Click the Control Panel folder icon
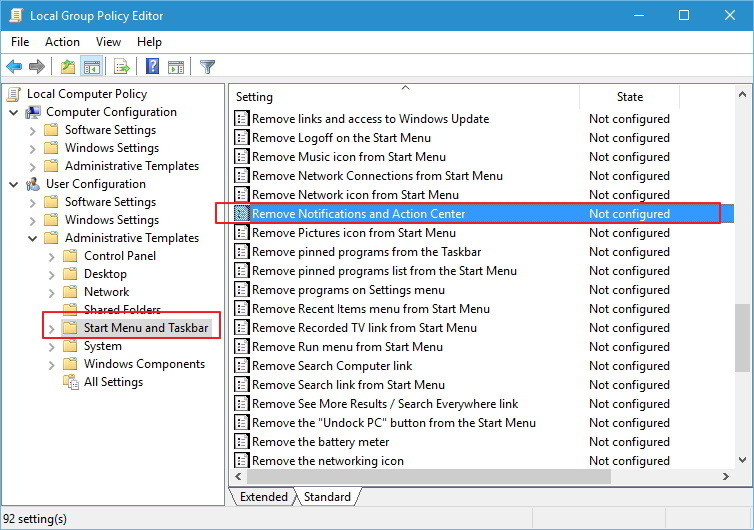Viewport: 754px width, 530px height. click(70, 256)
